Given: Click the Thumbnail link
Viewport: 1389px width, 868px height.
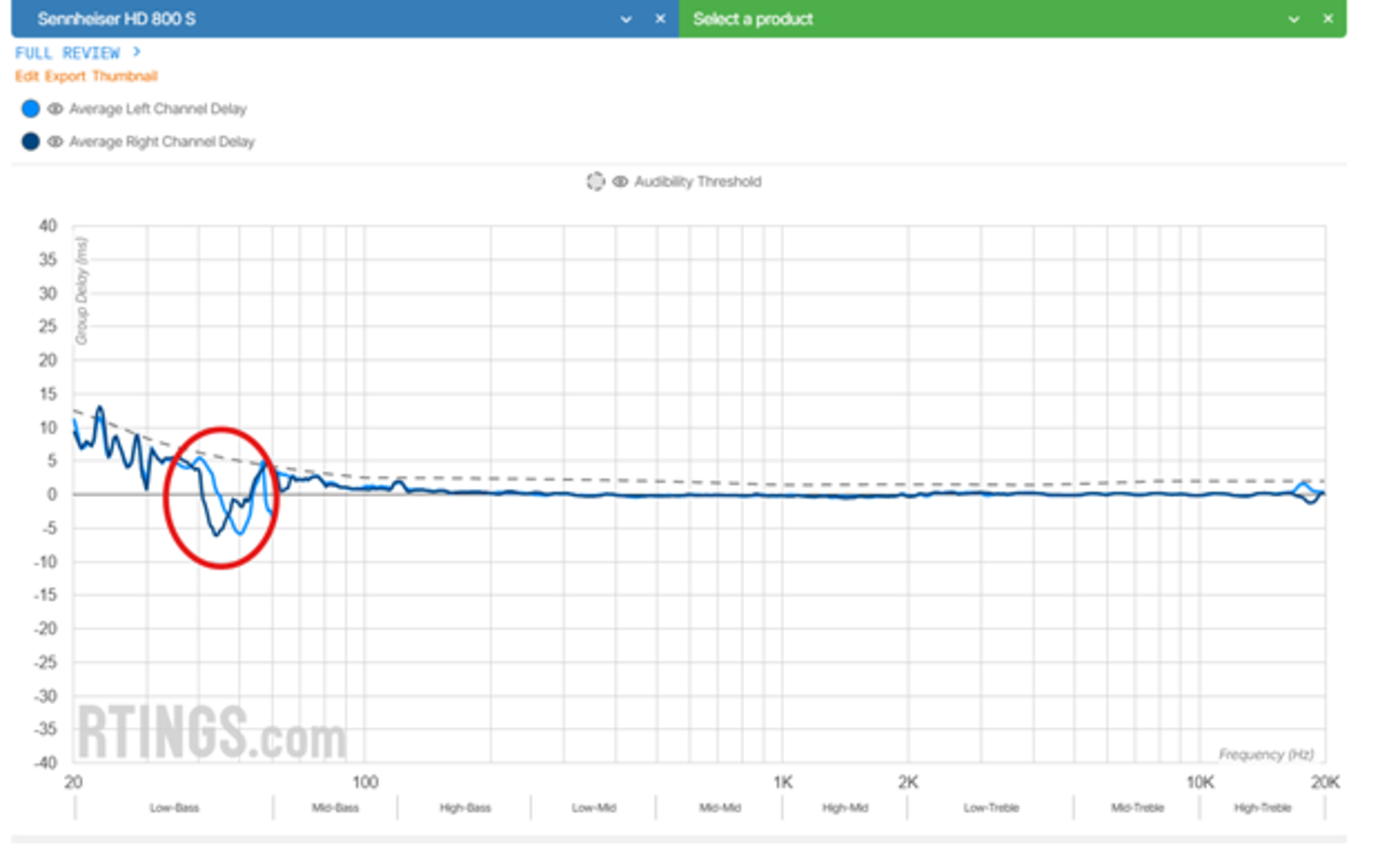Looking at the screenshot, I should (x=124, y=76).
